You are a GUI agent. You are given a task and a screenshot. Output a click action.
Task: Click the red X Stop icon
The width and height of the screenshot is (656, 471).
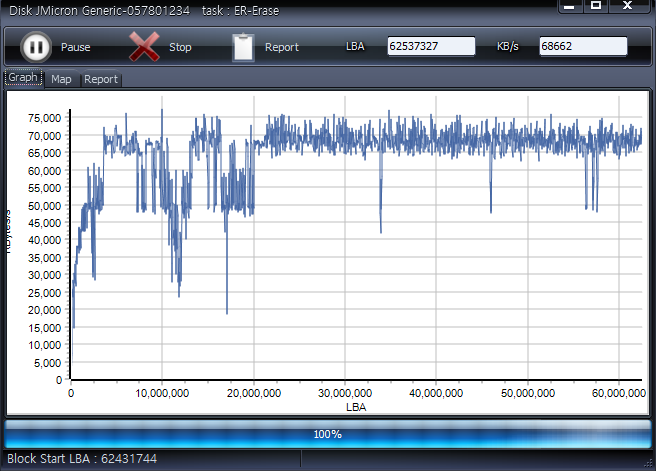point(144,46)
